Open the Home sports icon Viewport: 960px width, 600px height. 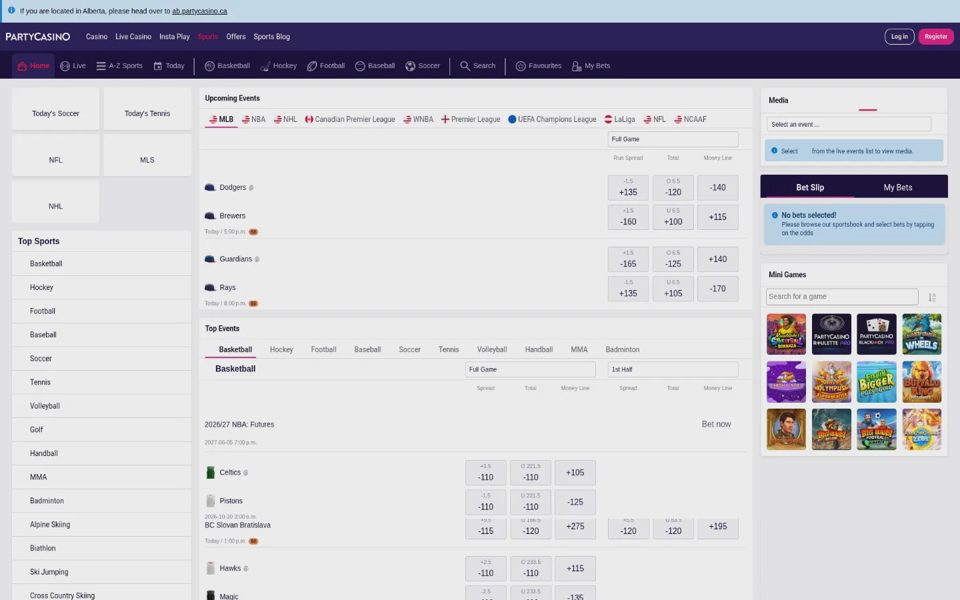[x=22, y=66]
